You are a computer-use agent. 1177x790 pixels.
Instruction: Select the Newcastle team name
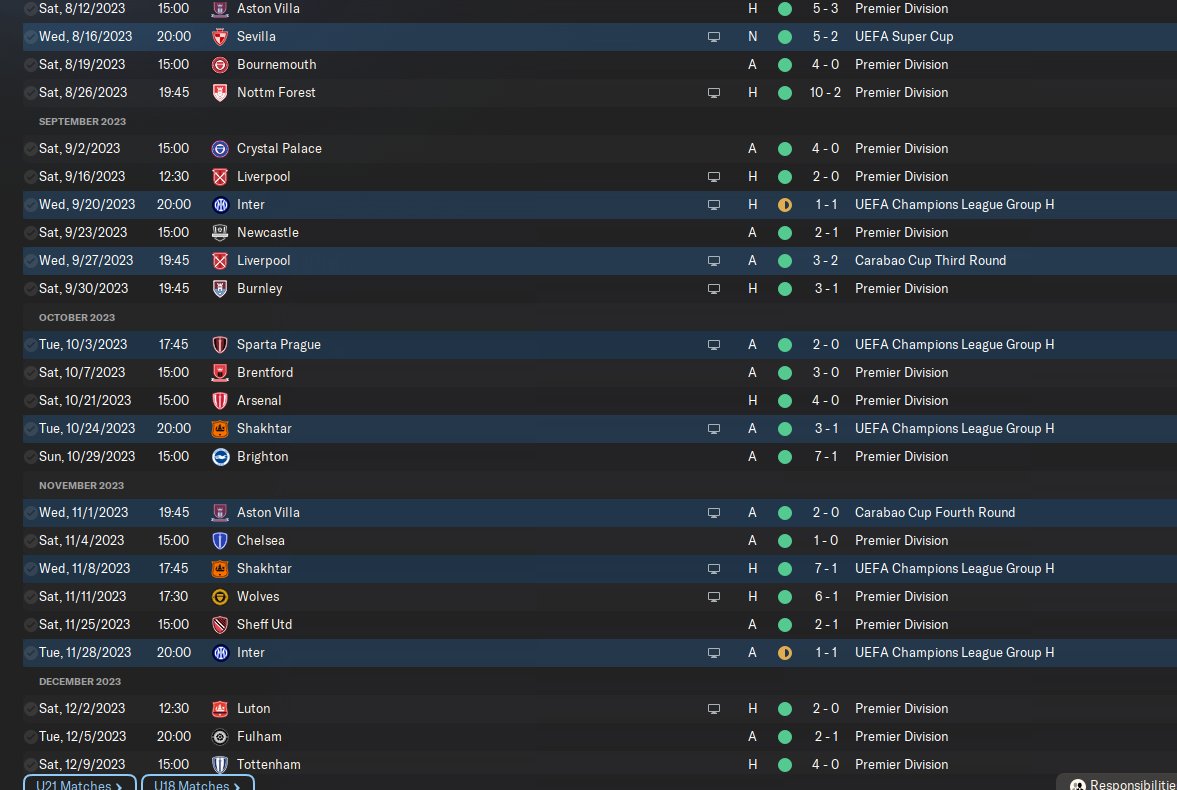(267, 233)
